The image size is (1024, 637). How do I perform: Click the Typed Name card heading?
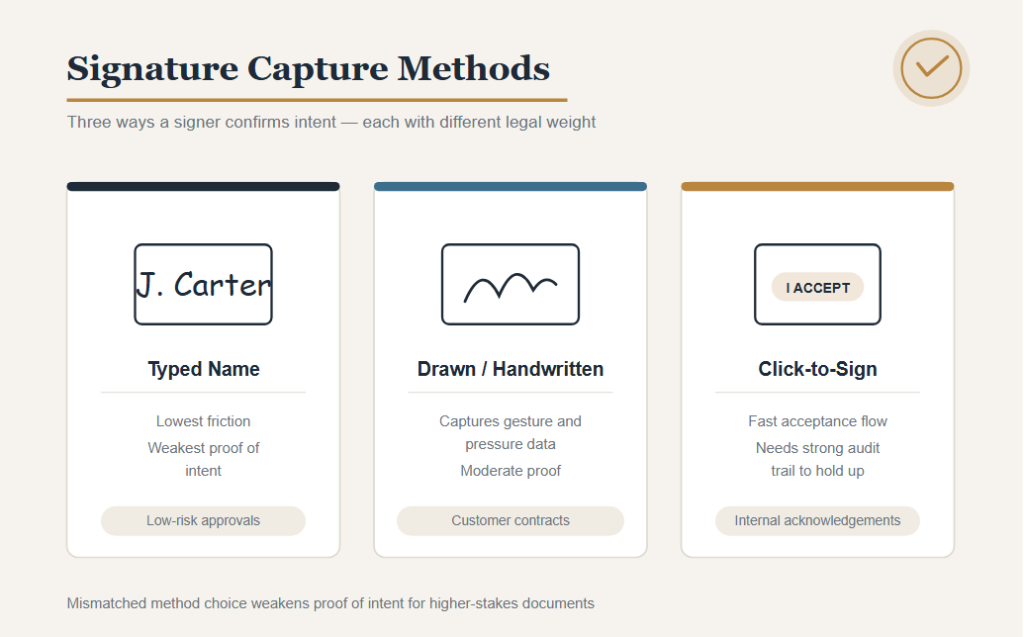click(203, 369)
